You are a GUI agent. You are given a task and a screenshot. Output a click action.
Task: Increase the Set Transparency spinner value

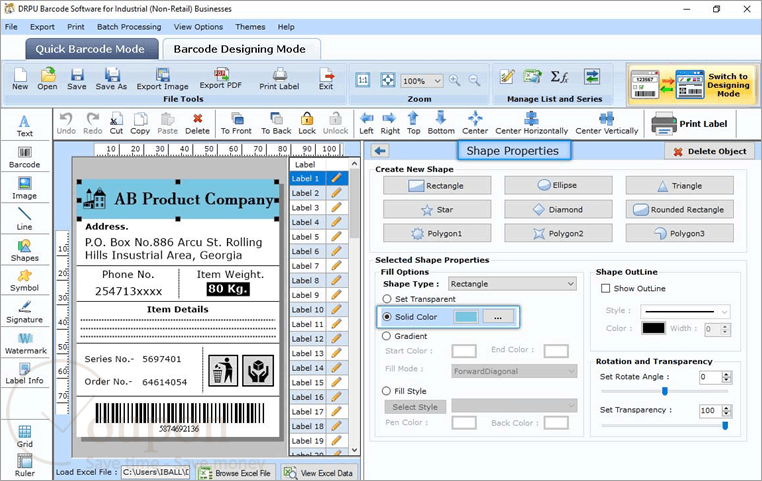[x=727, y=408]
